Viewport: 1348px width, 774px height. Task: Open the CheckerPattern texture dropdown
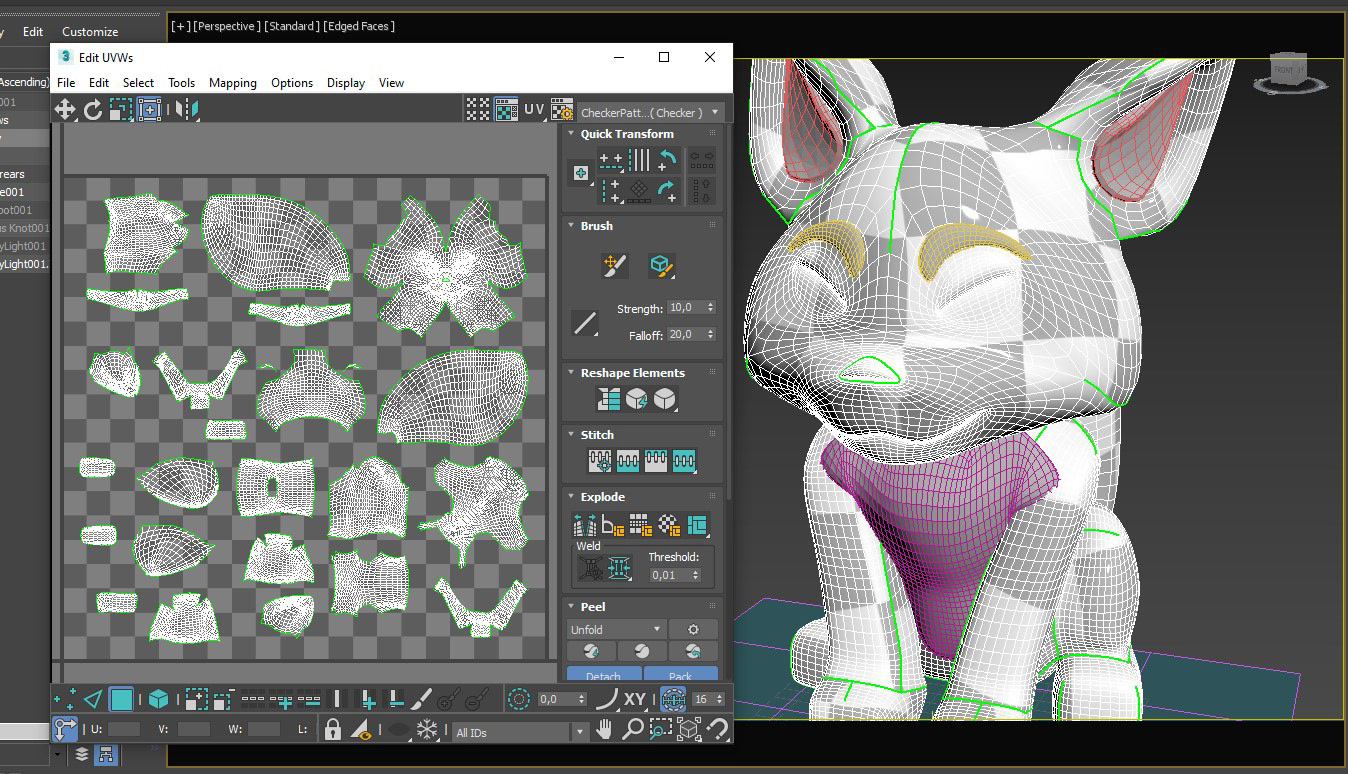[x=652, y=112]
